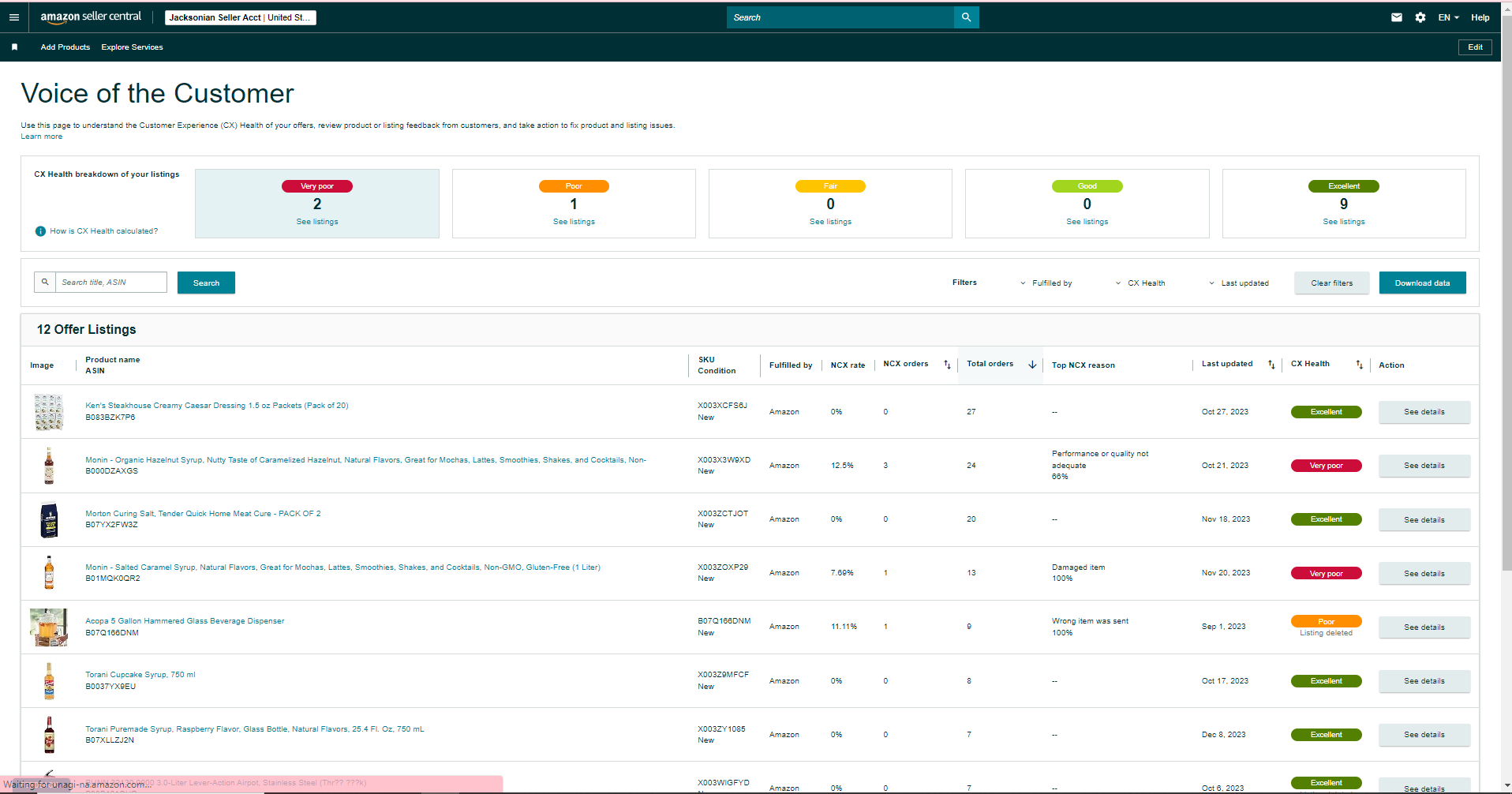Select the Poor CX Health card
This screenshot has width=1512, height=794.
coord(574,204)
